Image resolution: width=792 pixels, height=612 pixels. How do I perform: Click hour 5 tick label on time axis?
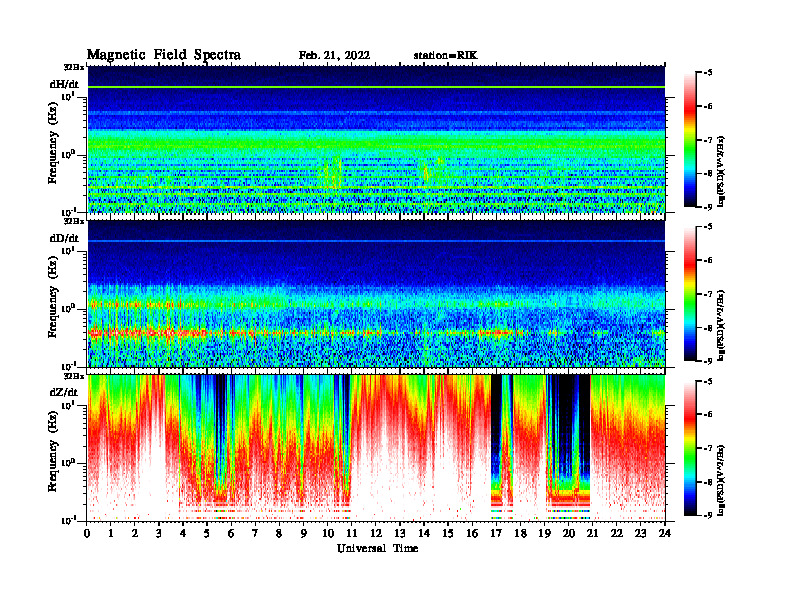point(207,534)
